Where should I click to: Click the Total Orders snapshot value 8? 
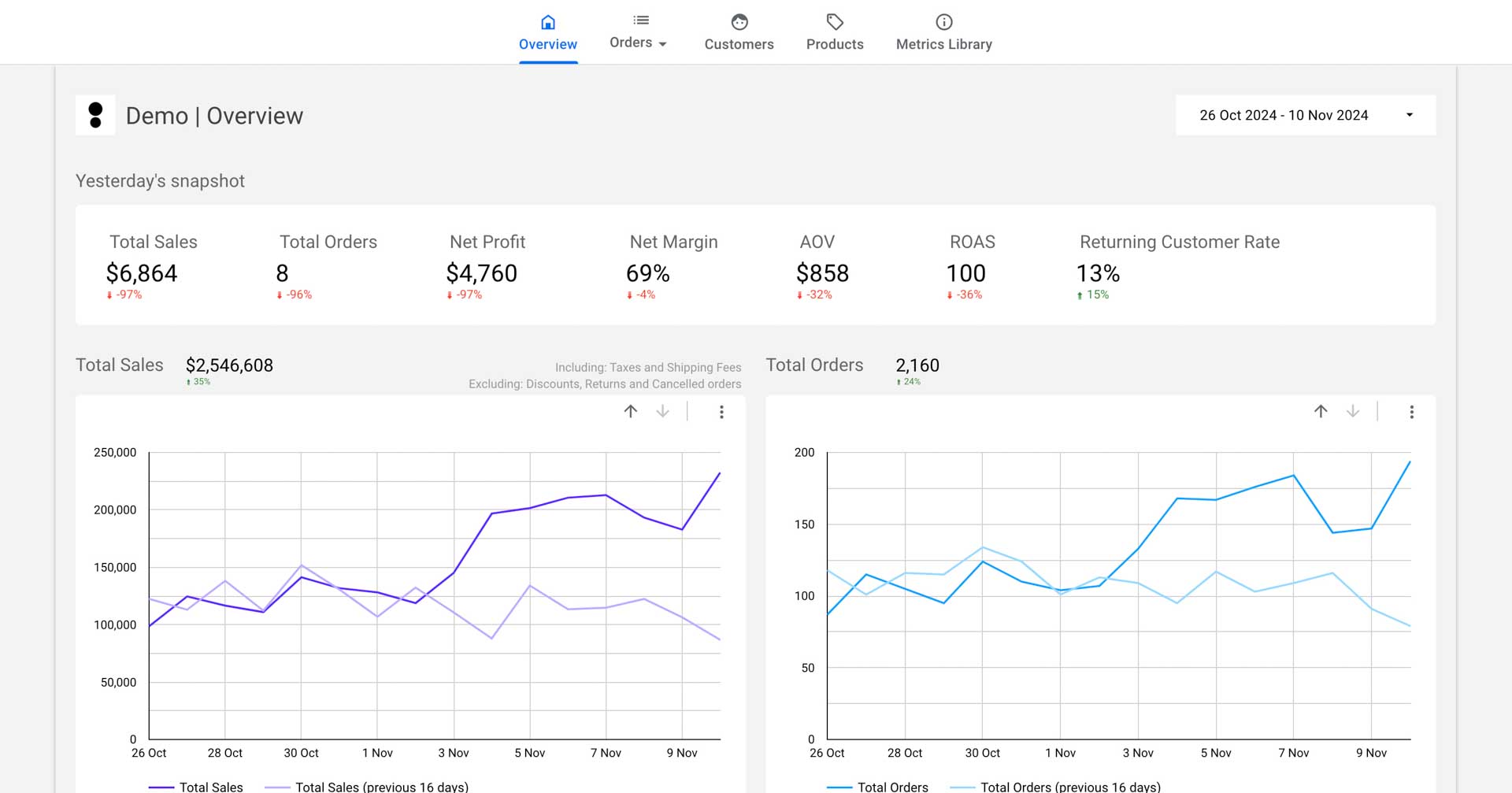(x=282, y=273)
